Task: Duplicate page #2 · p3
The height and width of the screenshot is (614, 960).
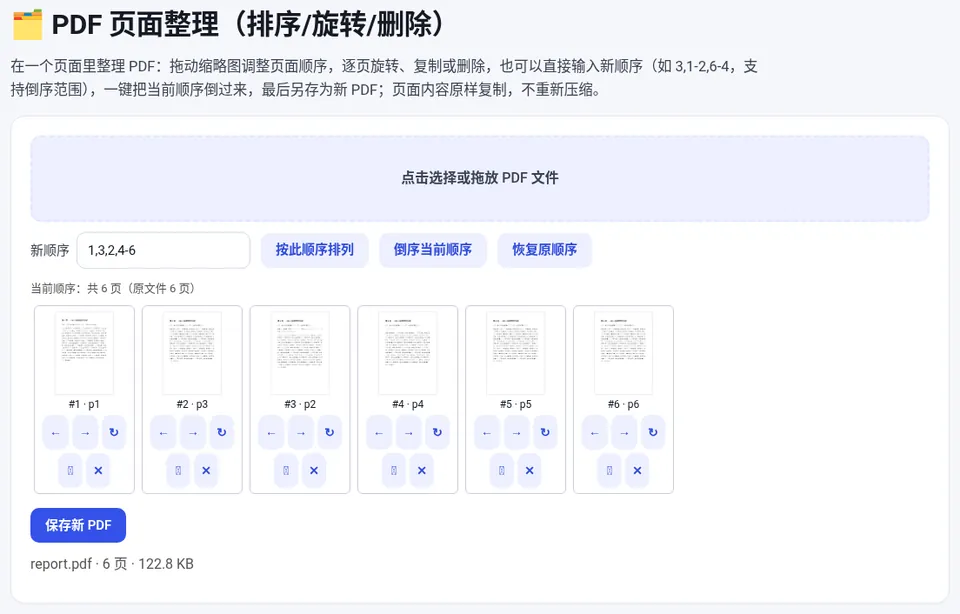Action: 178,471
